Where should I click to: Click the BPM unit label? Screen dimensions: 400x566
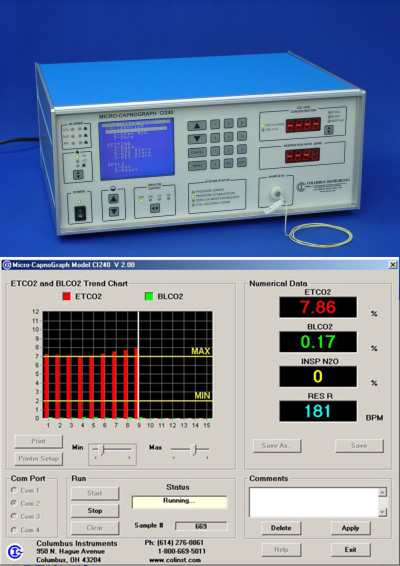pyautogui.click(x=374, y=418)
